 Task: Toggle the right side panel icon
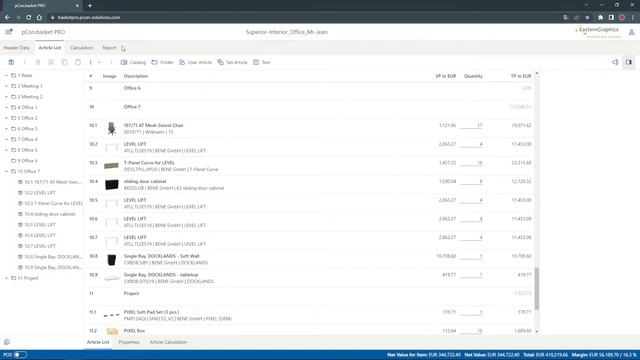629,62
